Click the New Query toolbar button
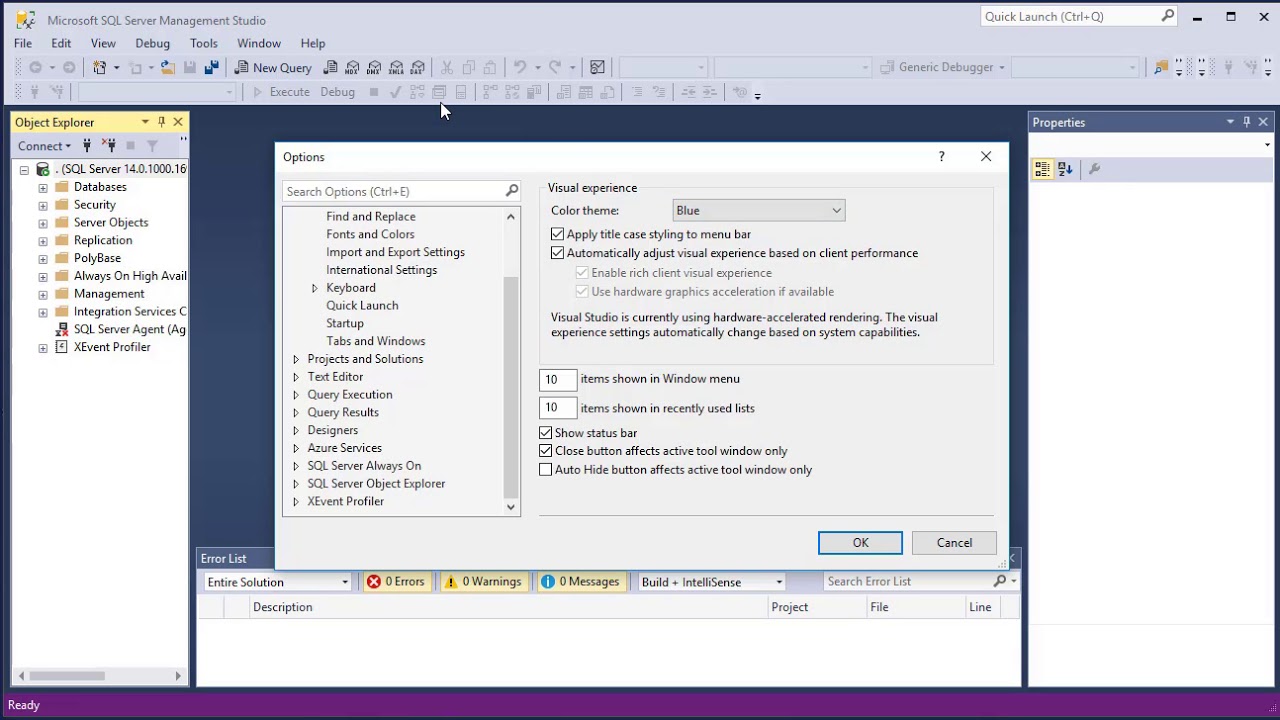This screenshot has height=720, width=1280. point(273,68)
